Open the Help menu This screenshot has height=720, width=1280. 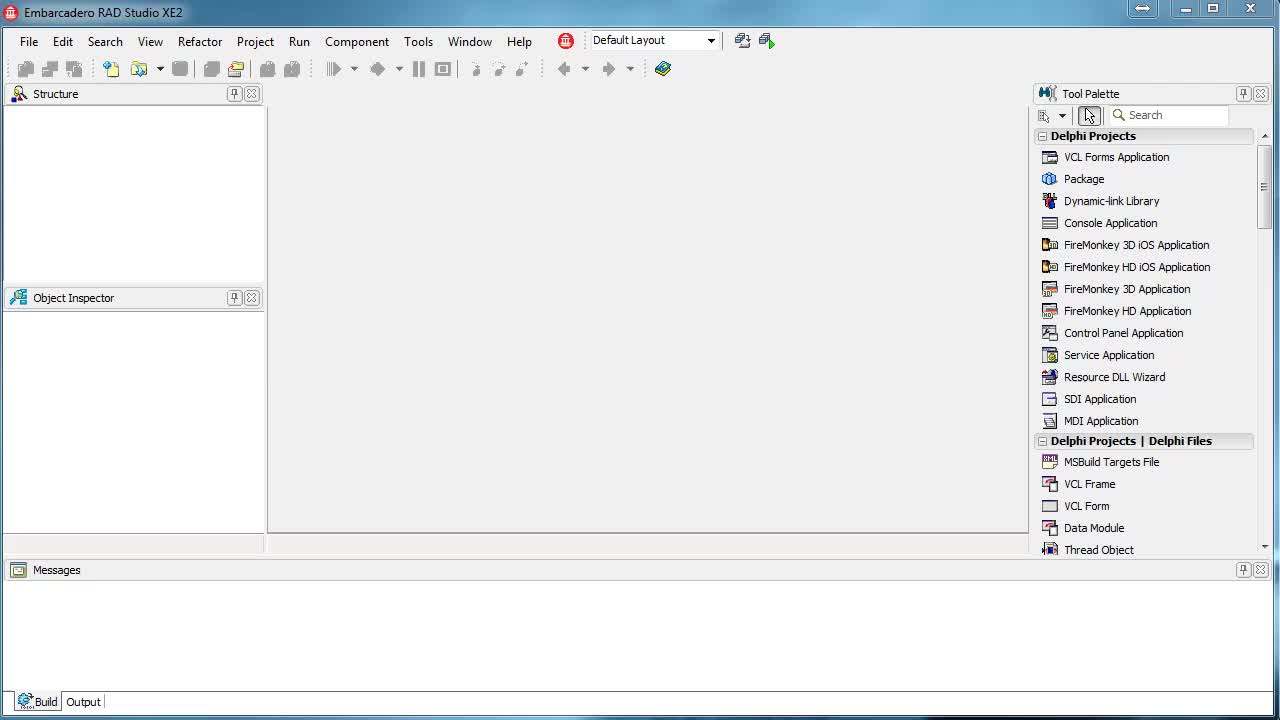point(519,42)
